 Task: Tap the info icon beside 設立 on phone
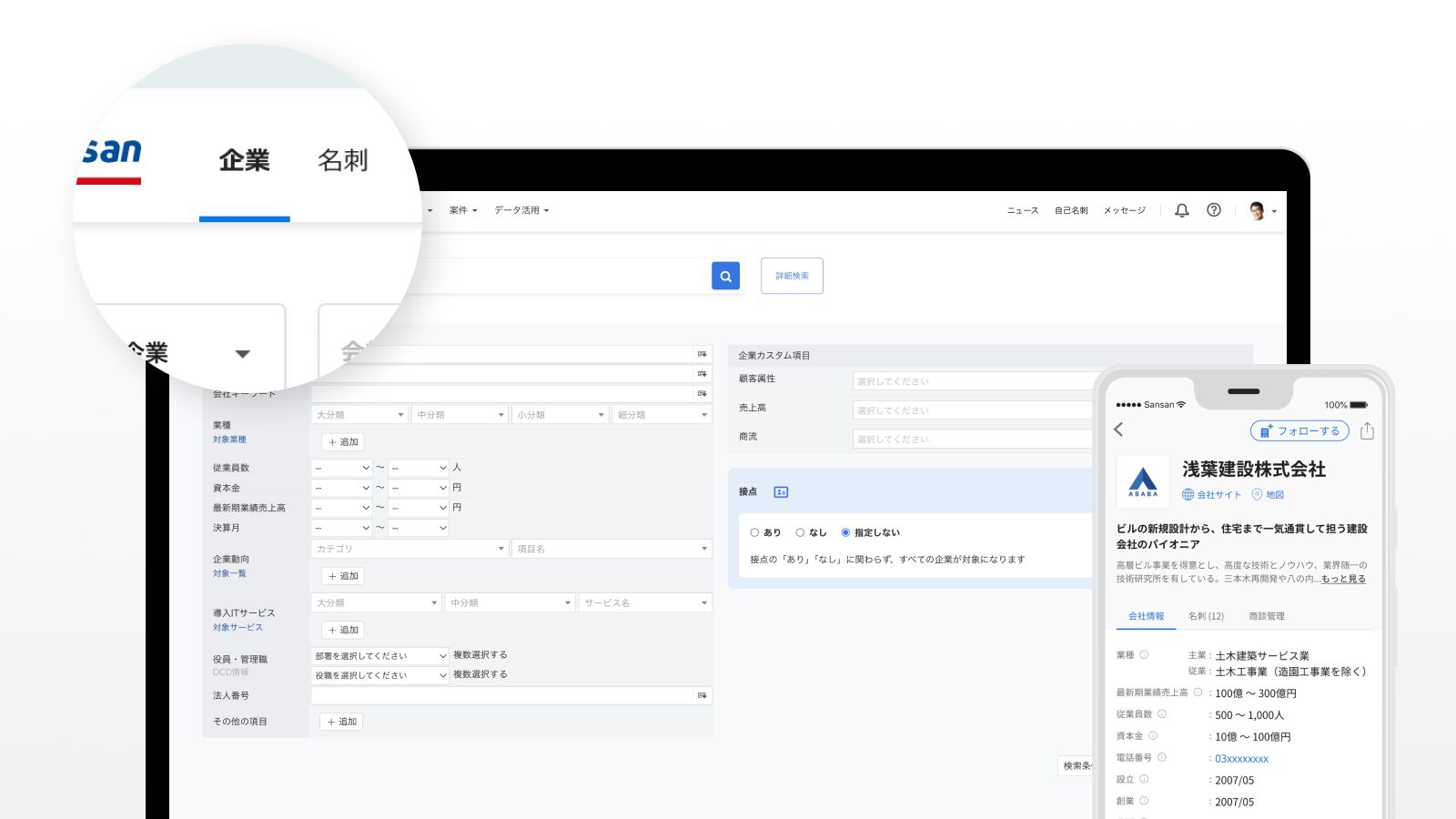1144,780
